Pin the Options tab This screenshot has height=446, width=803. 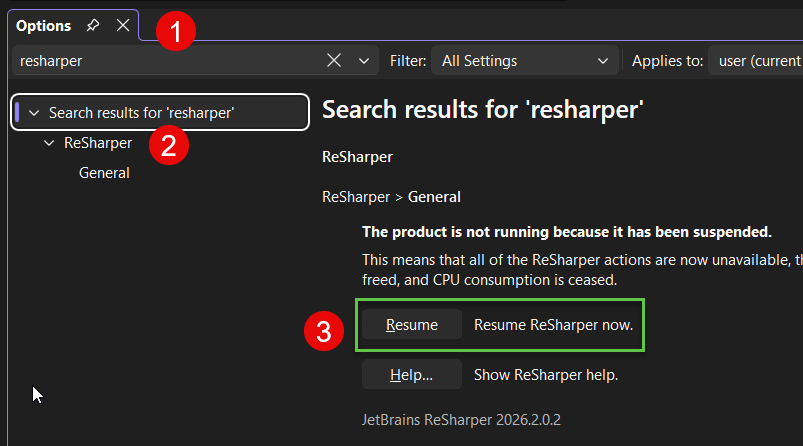pos(93,25)
